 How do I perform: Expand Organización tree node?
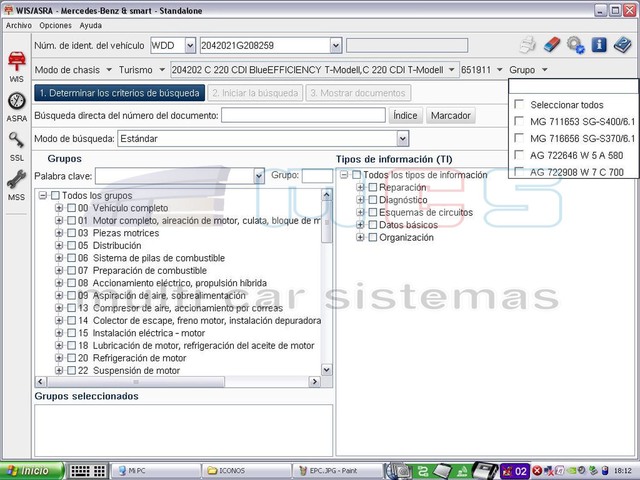tap(360, 238)
